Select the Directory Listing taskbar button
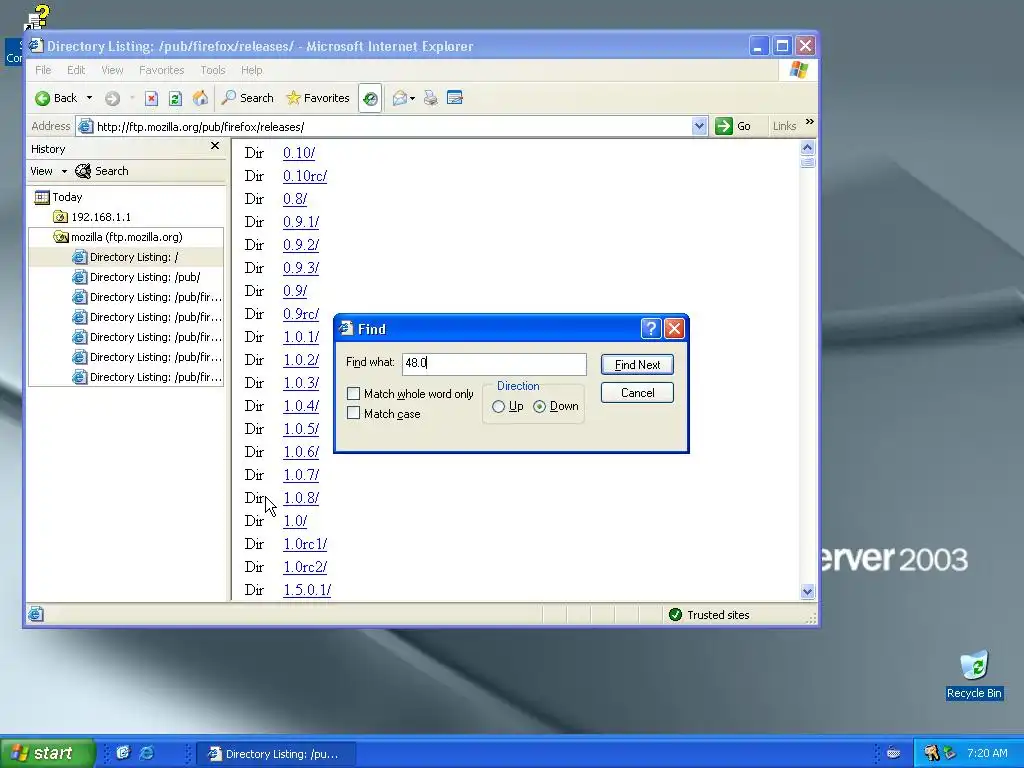This screenshot has height=768, width=1024. [x=276, y=754]
